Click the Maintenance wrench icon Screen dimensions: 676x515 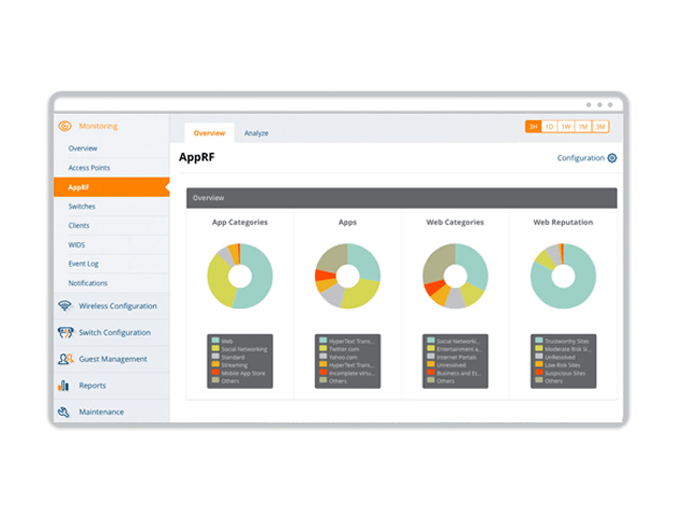pyautogui.click(x=64, y=412)
